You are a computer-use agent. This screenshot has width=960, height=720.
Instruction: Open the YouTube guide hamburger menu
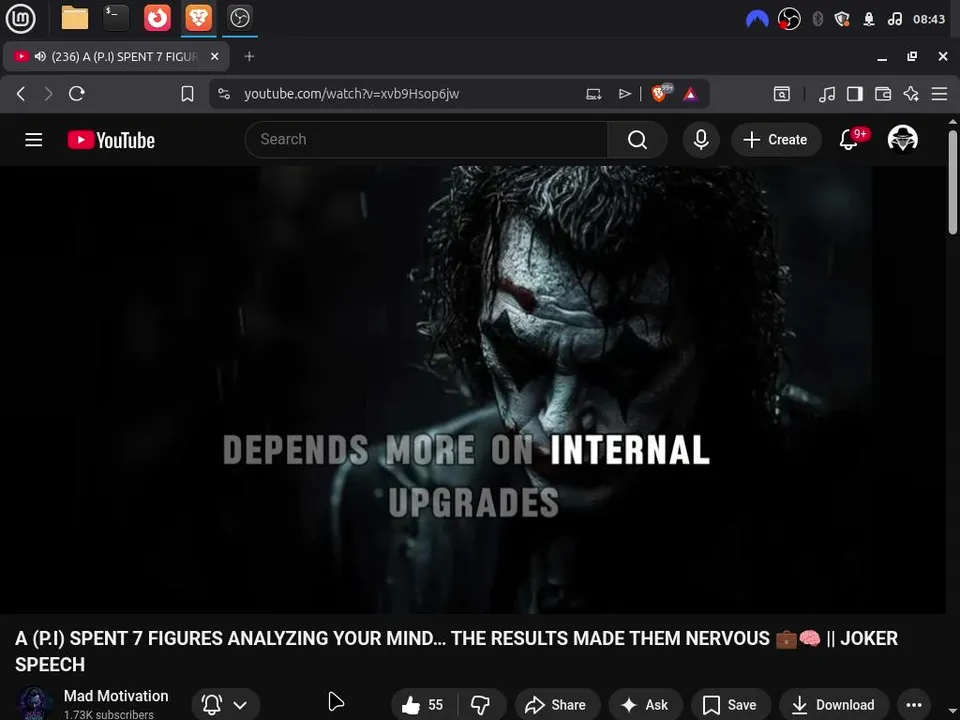(x=34, y=140)
